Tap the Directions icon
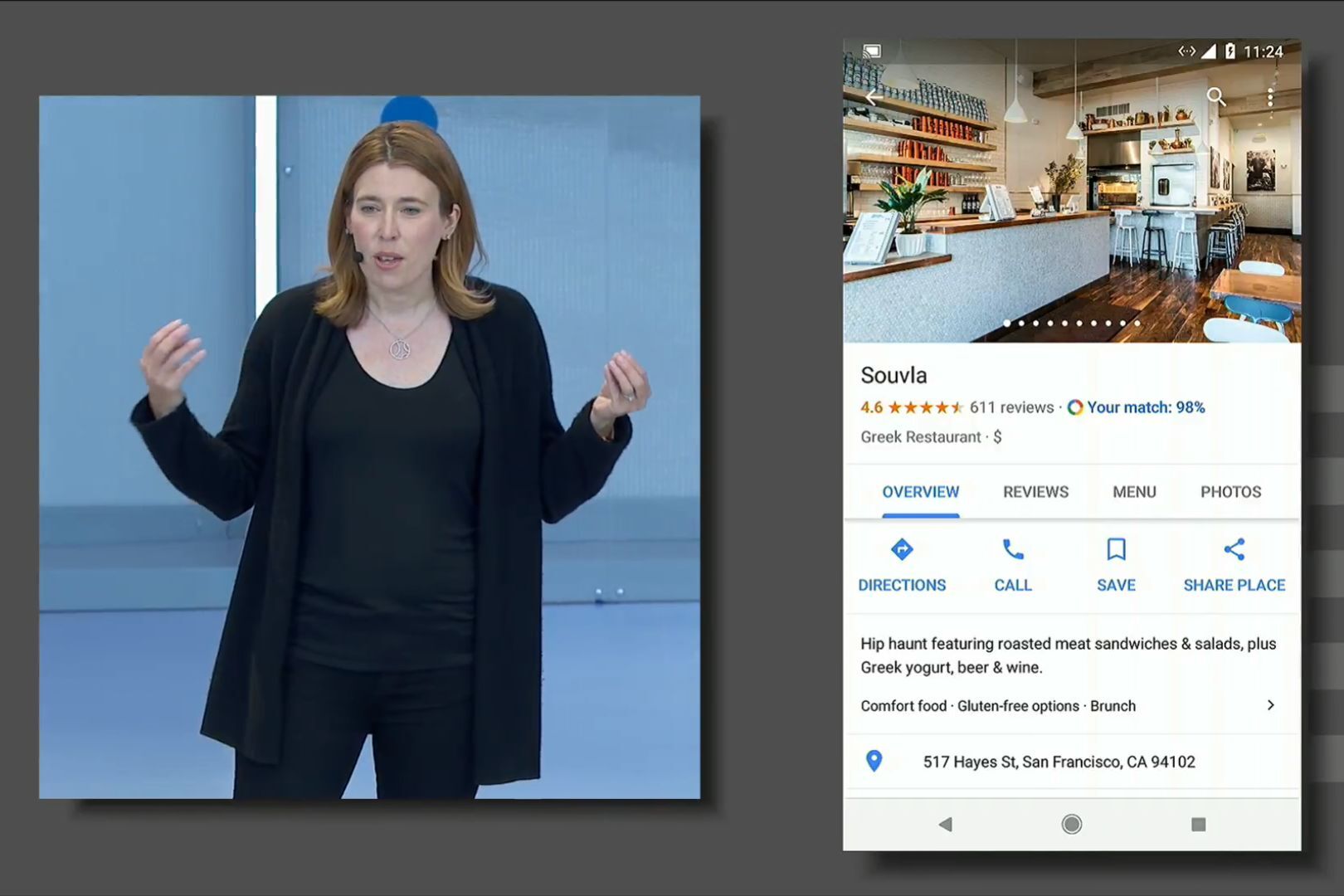Screen dimensions: 1344x896 pyautogui.click(x=902, y=550)
